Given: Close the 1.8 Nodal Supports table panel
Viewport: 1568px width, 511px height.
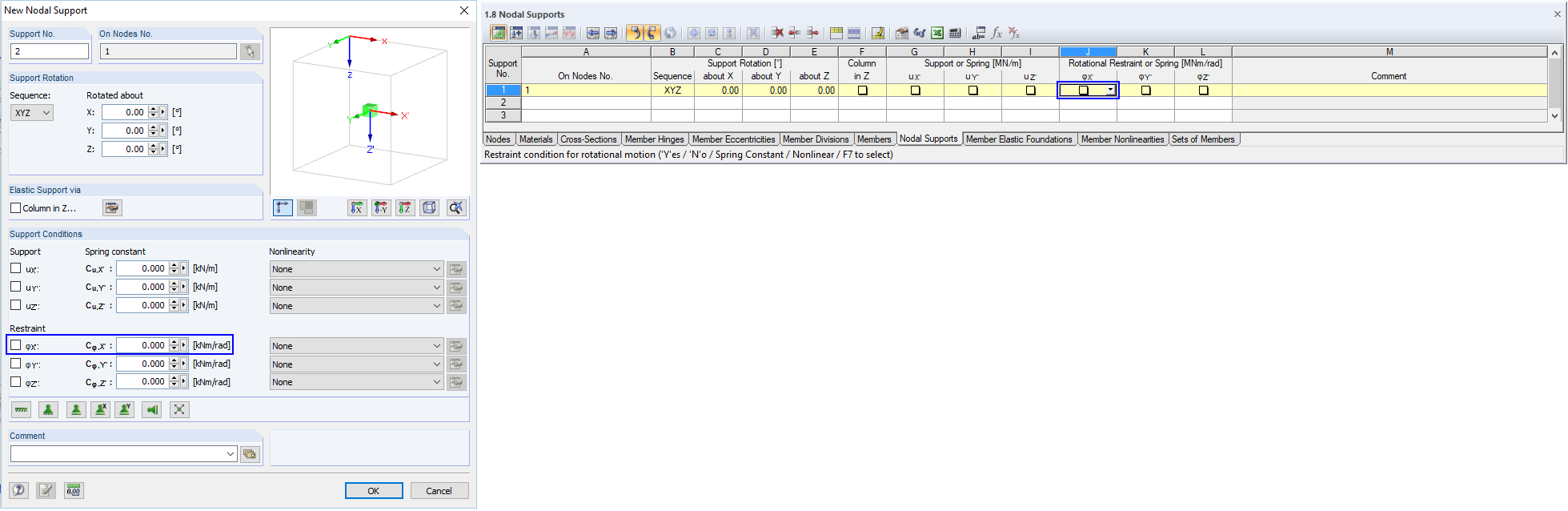Looking at the screenshot, I should click(x=1556, y=14).
